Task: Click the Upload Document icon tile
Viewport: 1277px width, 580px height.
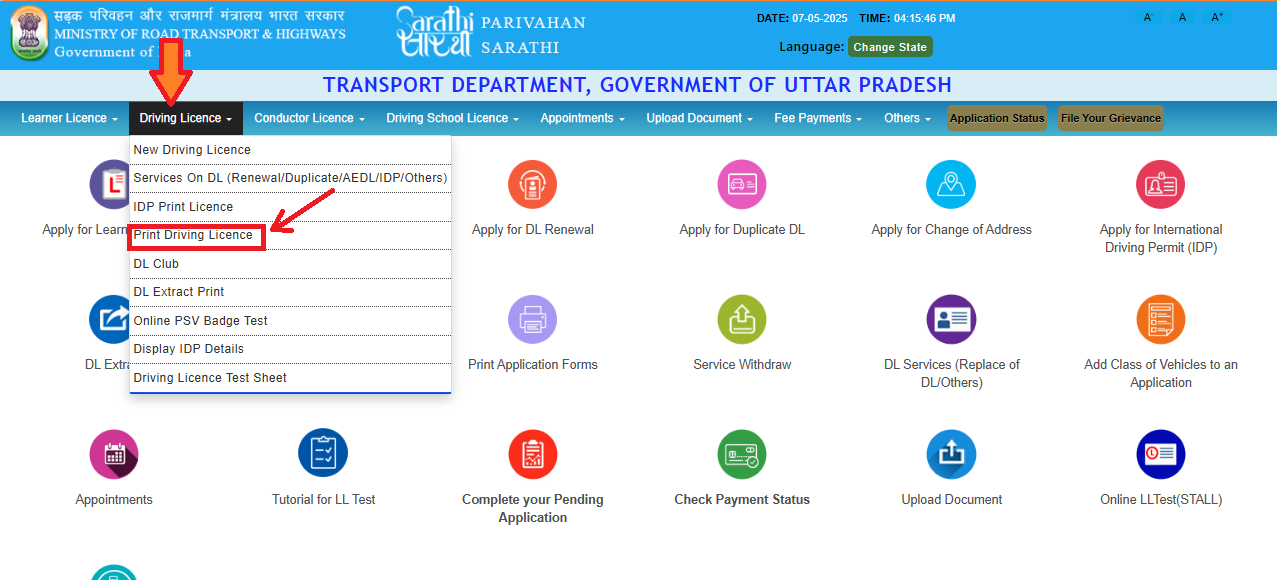Action: [951, 455]
